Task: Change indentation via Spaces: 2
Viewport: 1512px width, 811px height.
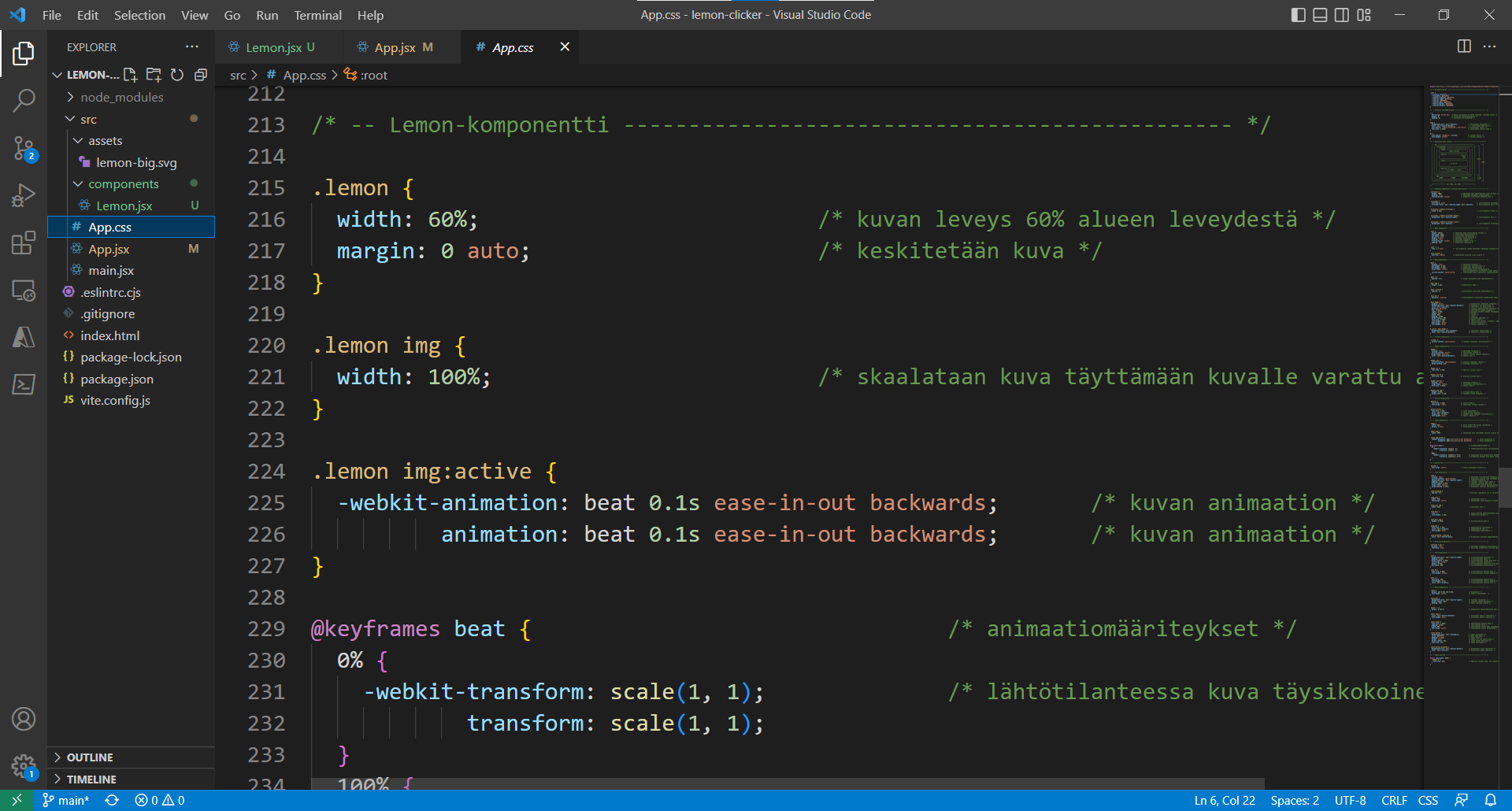Action: (x=1295, y=800)
